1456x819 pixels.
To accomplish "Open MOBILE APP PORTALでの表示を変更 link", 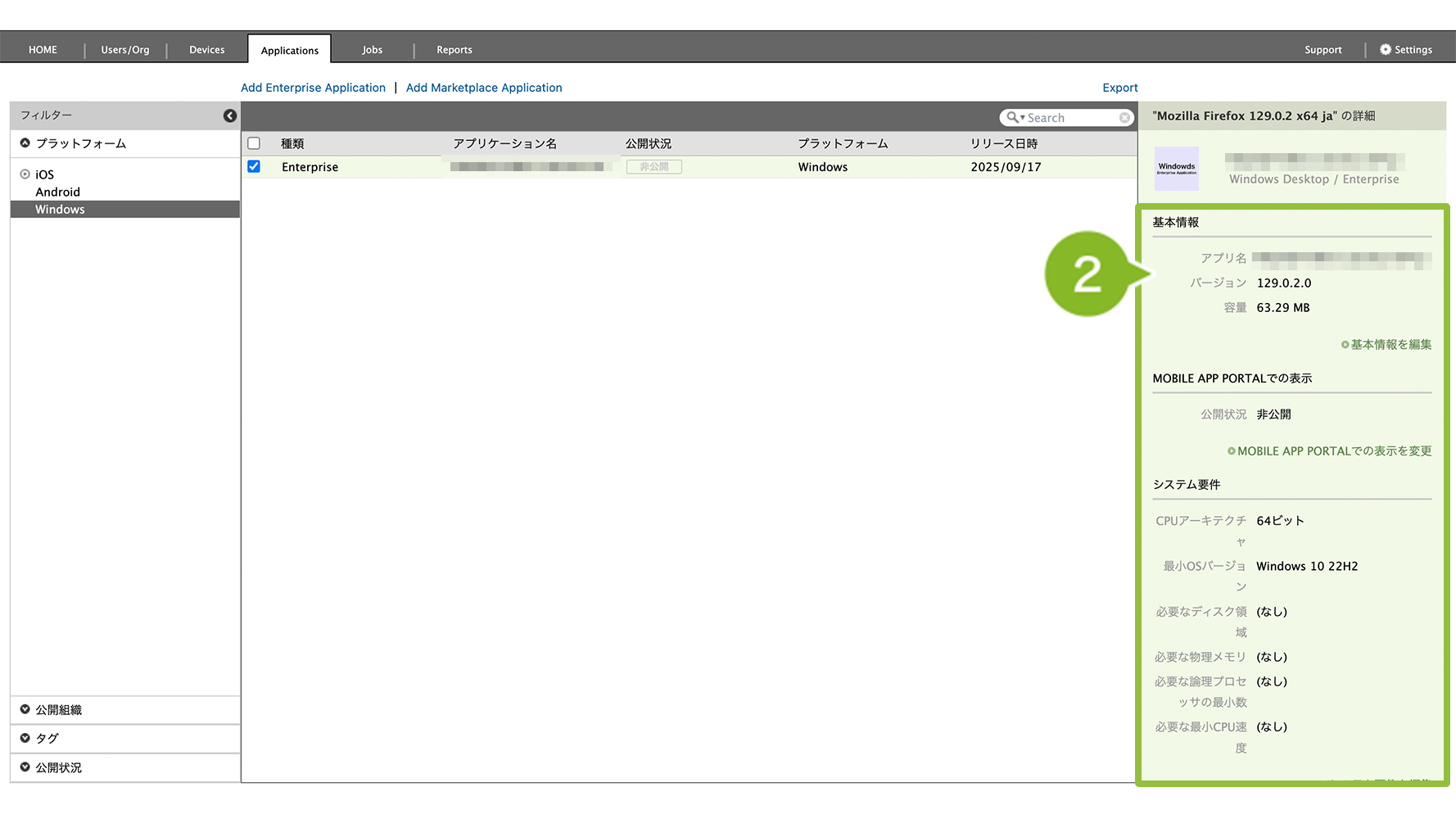I will point(1329,451).
